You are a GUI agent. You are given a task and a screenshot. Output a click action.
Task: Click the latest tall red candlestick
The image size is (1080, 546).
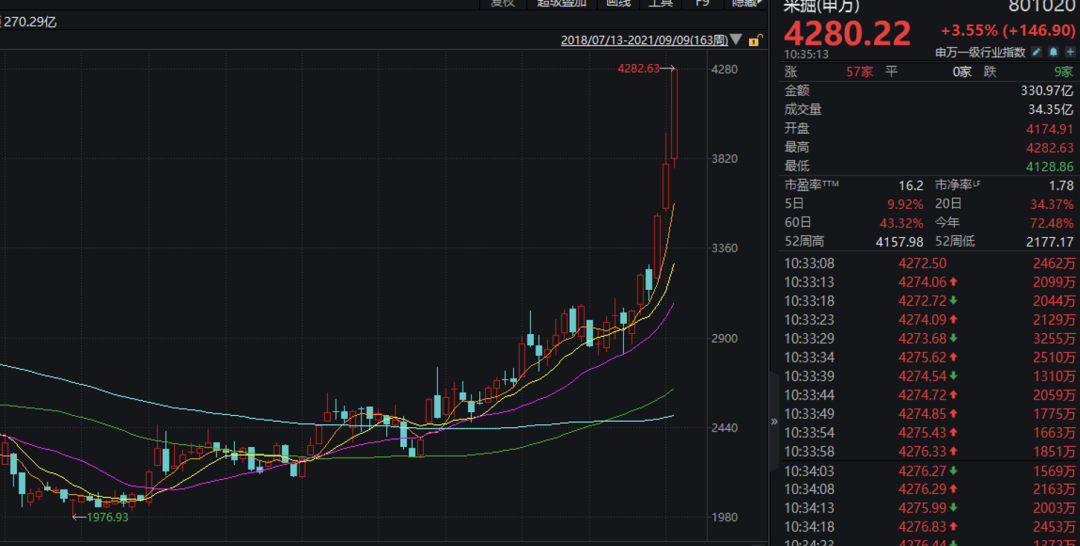[675, 115]
